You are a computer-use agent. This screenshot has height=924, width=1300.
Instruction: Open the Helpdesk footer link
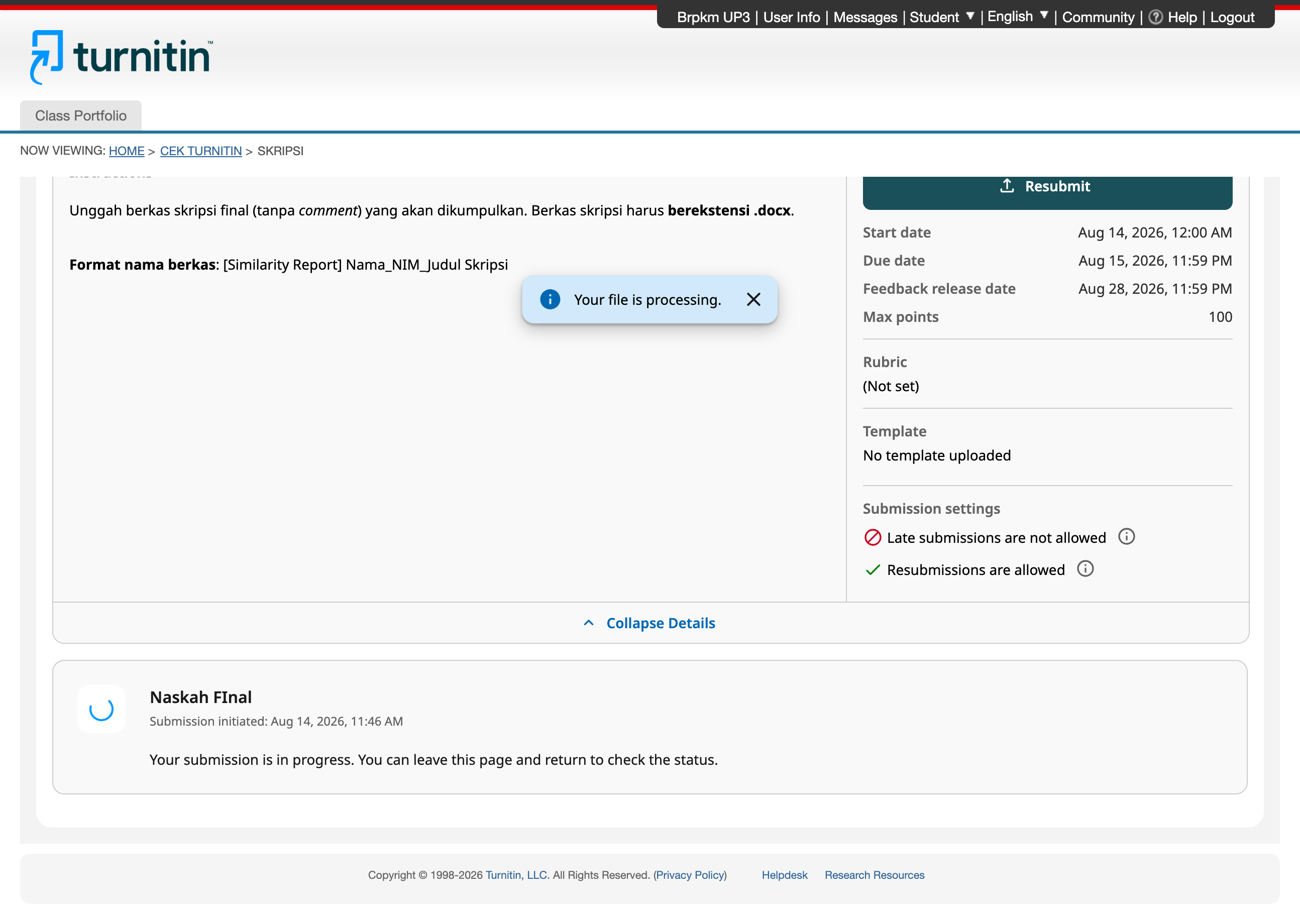tap(784, 875)
